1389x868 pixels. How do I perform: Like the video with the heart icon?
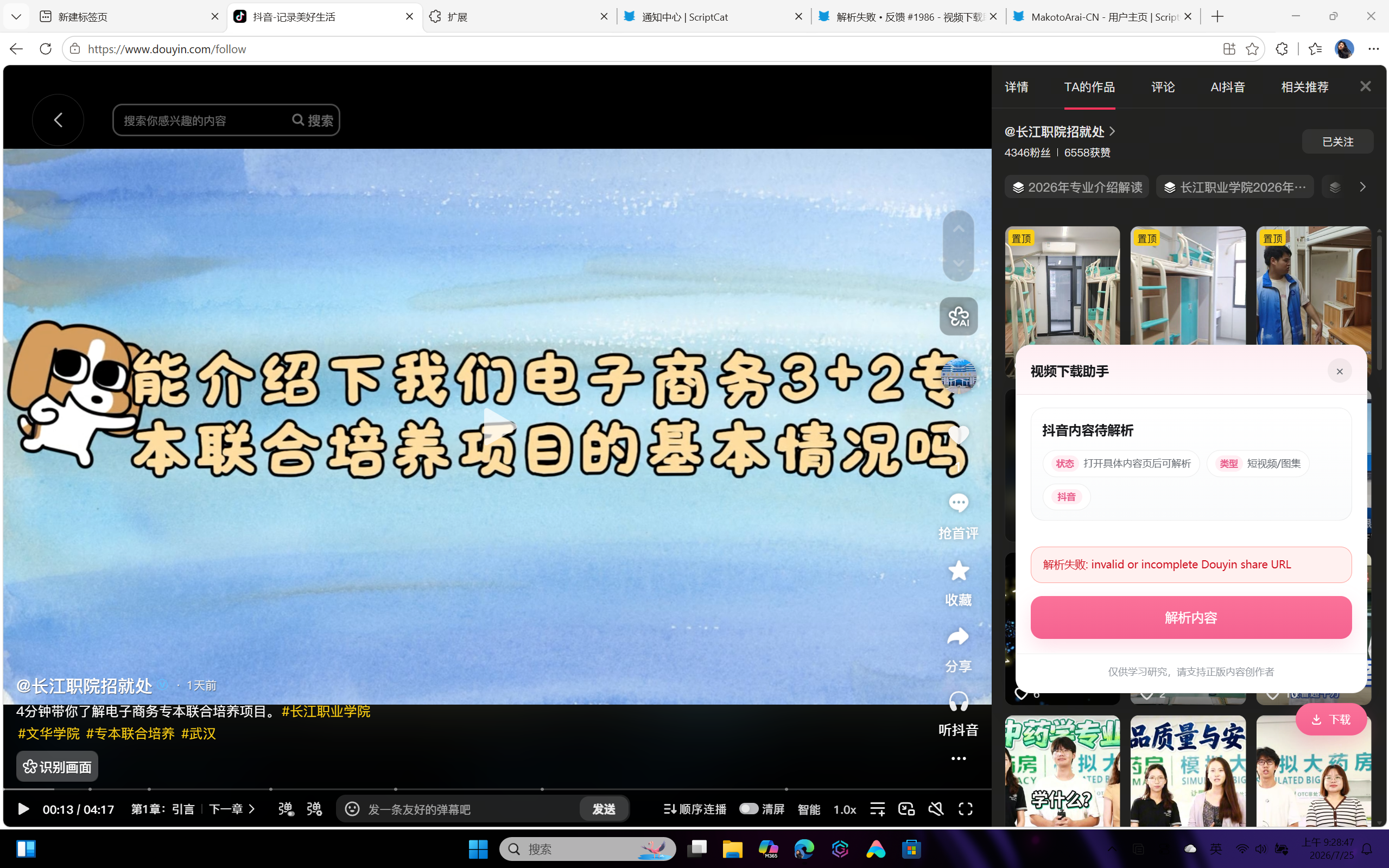(x=958, y=435)
